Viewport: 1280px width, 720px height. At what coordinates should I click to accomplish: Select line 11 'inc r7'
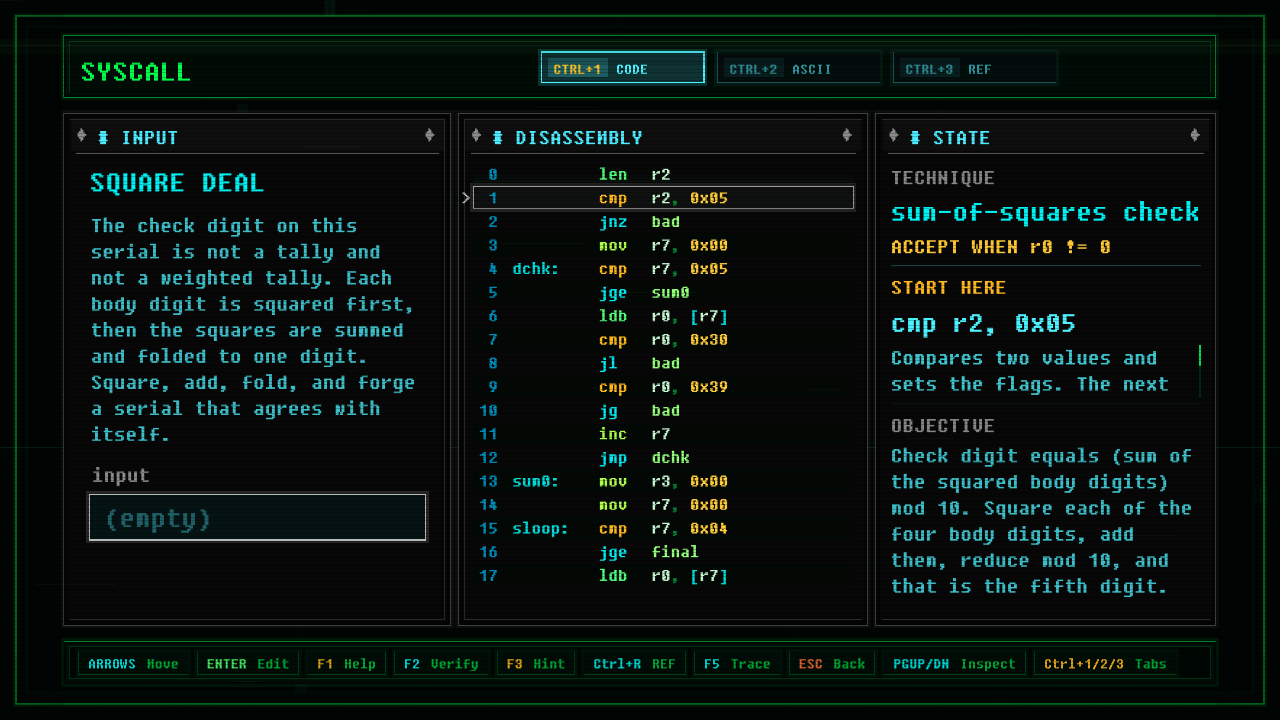pos(663,434)
